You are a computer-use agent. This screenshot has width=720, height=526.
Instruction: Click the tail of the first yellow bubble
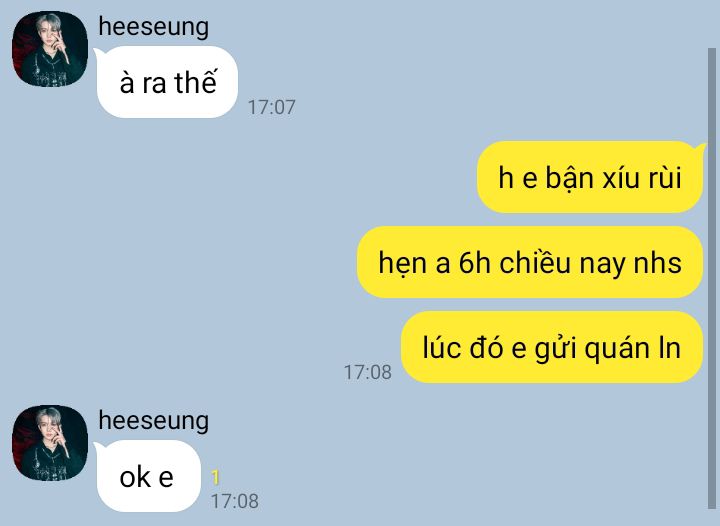pos(701,149)
